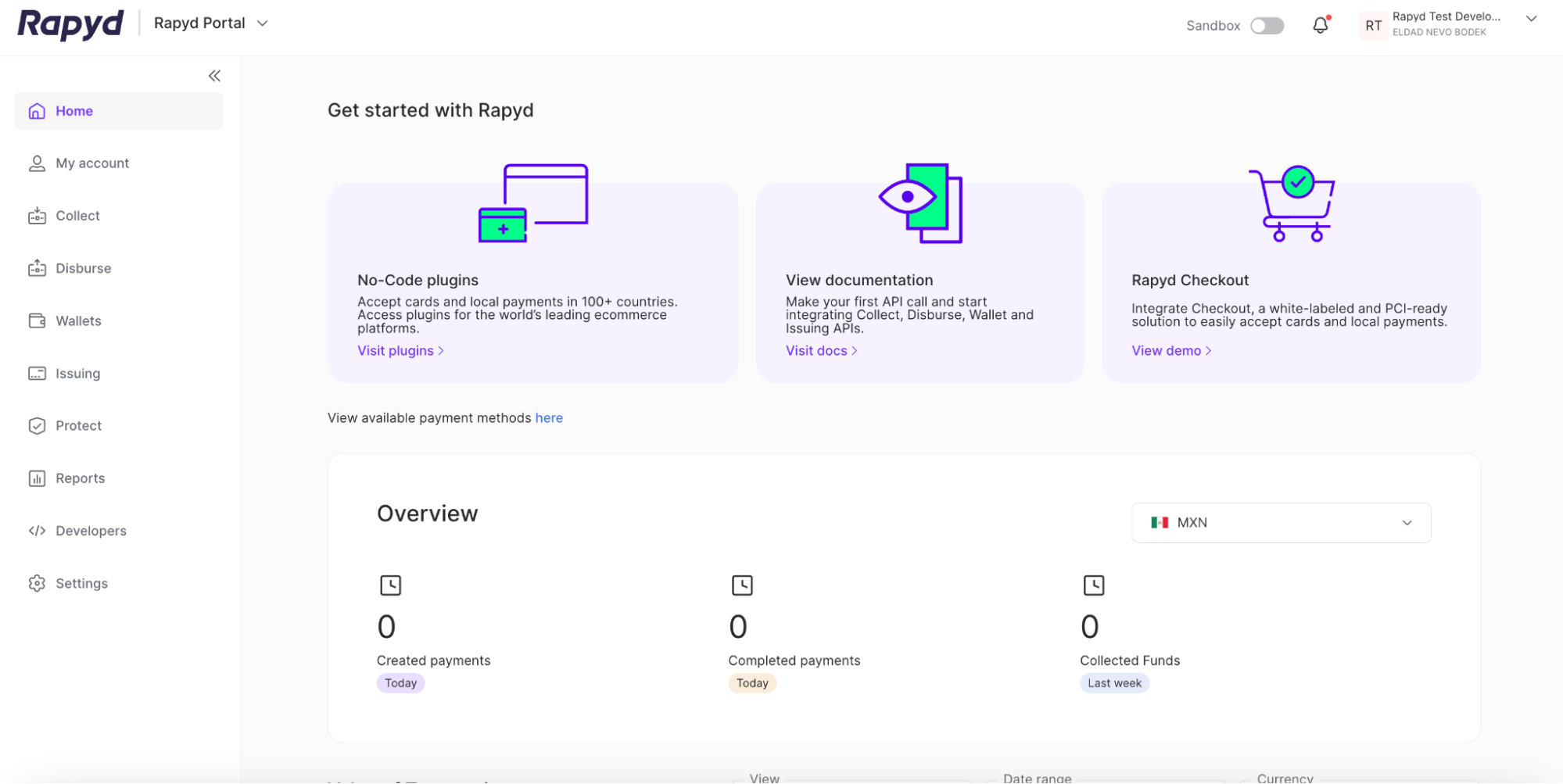Open the MXN currency dropdown
The height and width of the screenshot is (784, 1563).
(x=1280, y=522)
